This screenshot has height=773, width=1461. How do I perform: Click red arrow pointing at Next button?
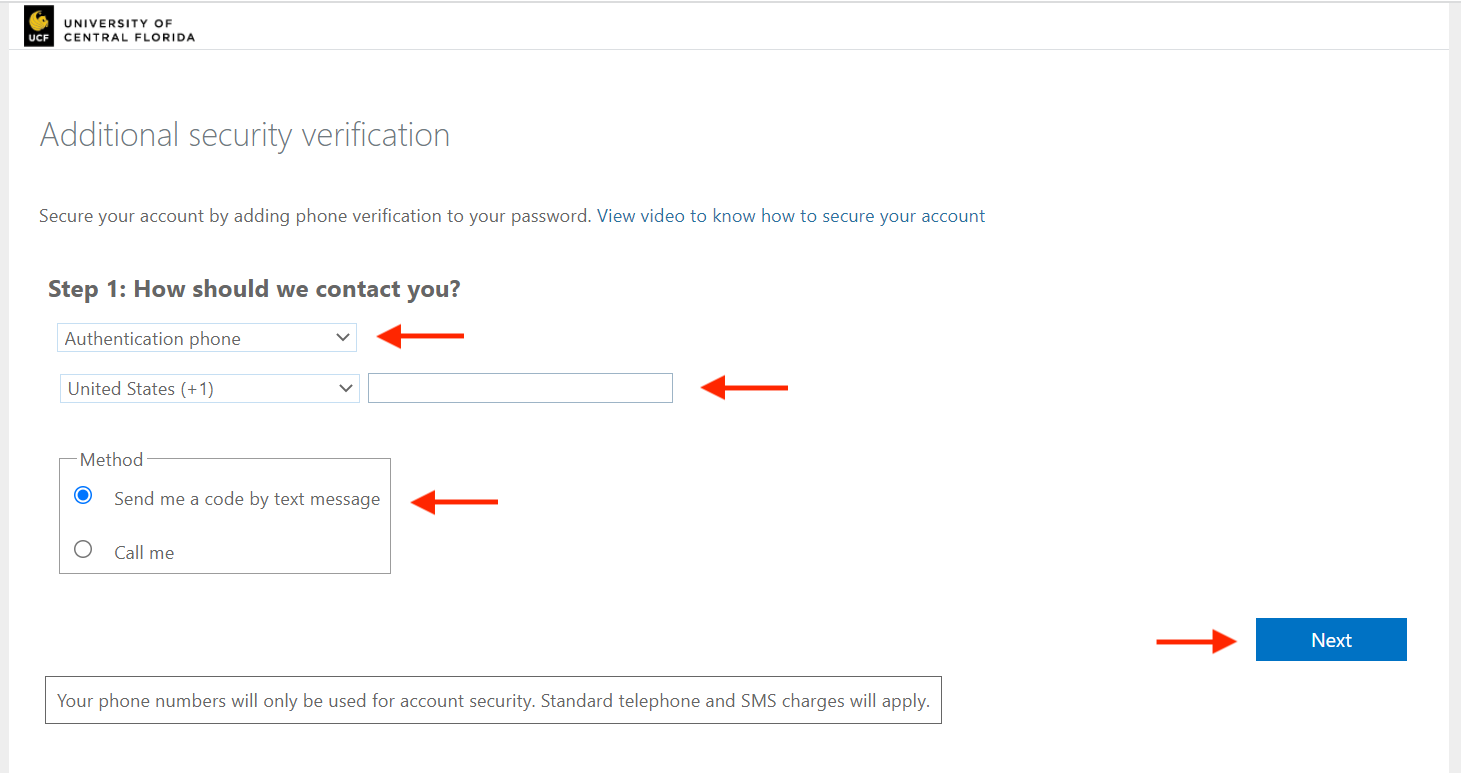click(x=1196, y=641)
